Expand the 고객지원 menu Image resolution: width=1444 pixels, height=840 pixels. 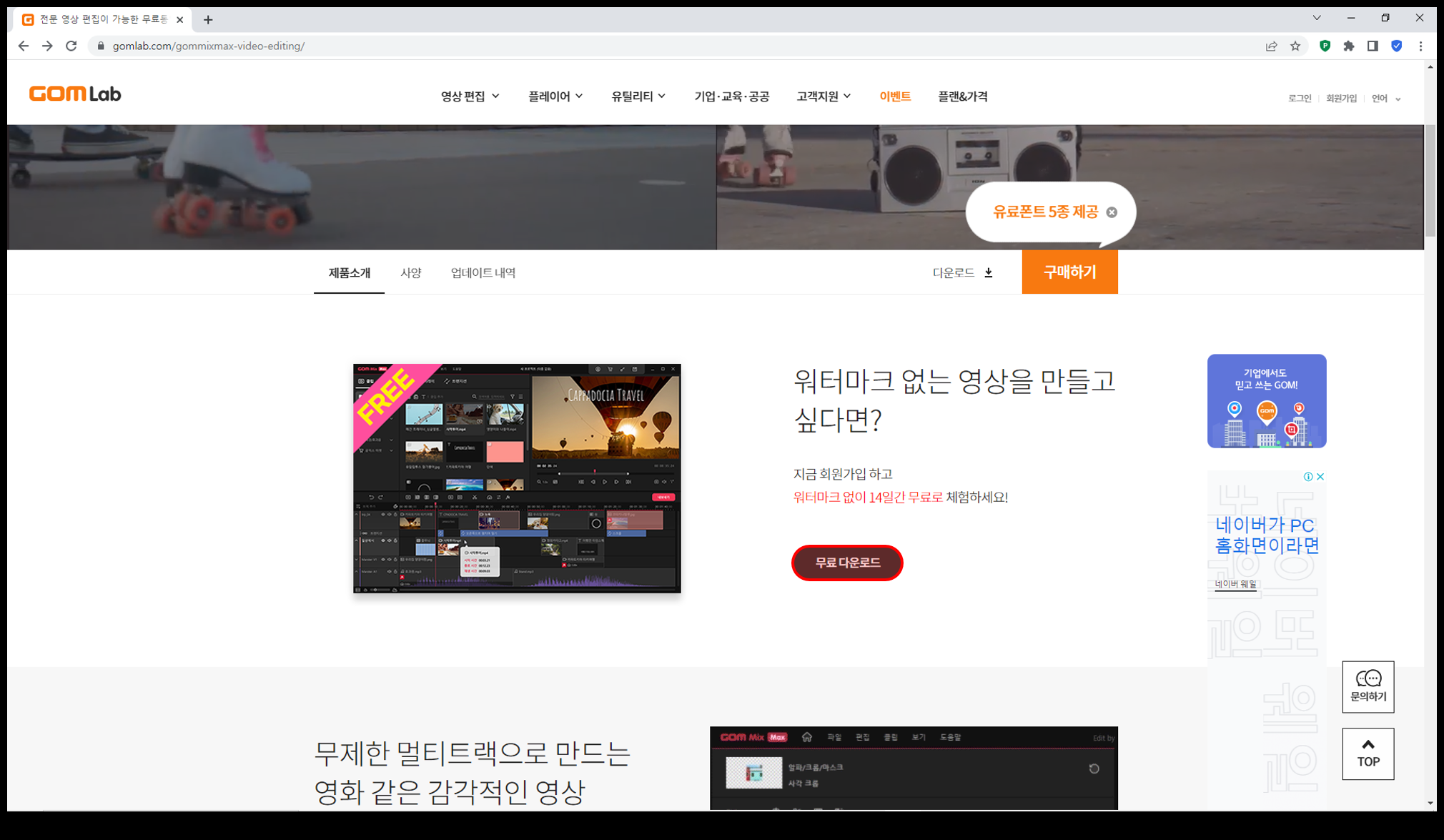click(x=824, y=97)
